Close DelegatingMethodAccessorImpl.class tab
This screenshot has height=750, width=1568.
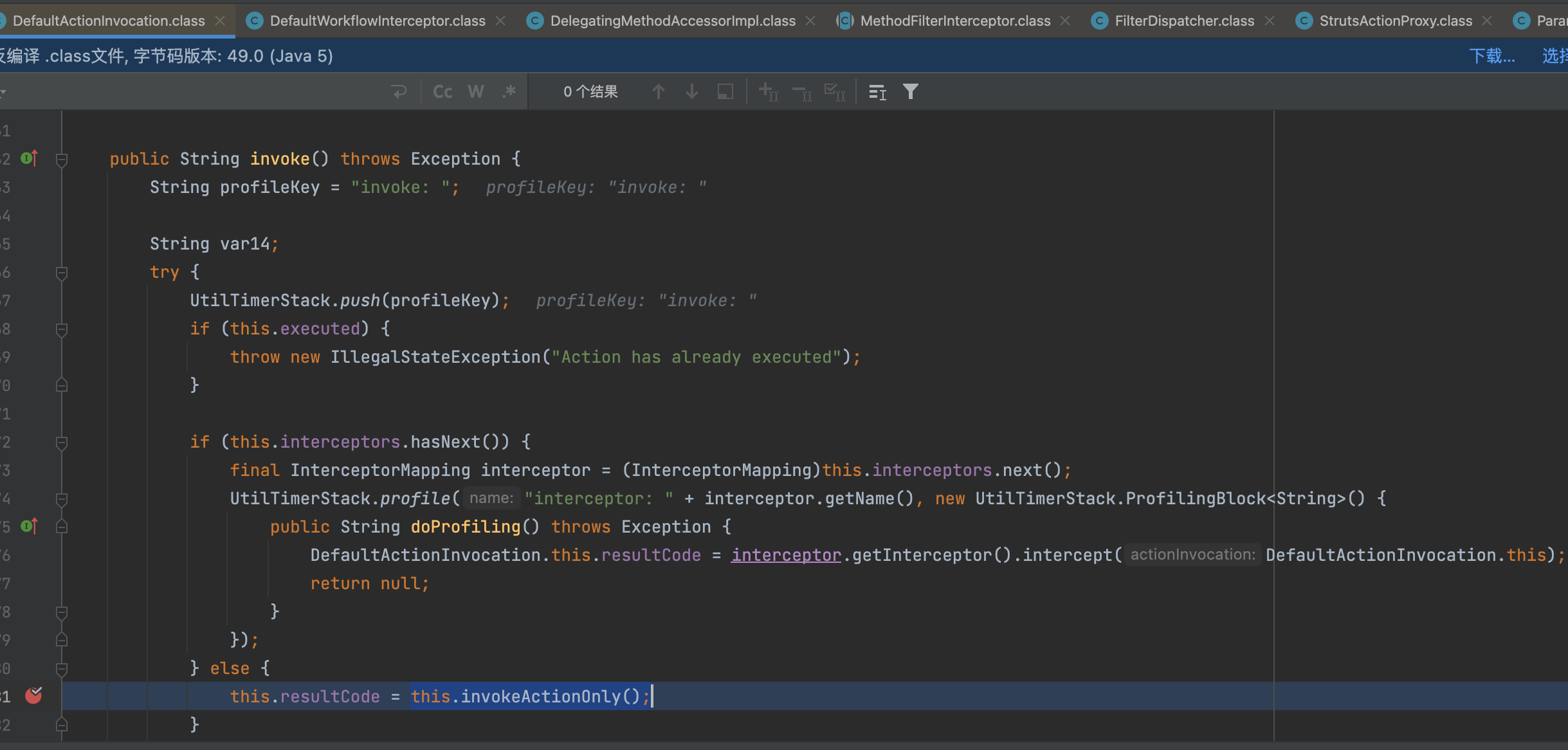pos(810,21)
